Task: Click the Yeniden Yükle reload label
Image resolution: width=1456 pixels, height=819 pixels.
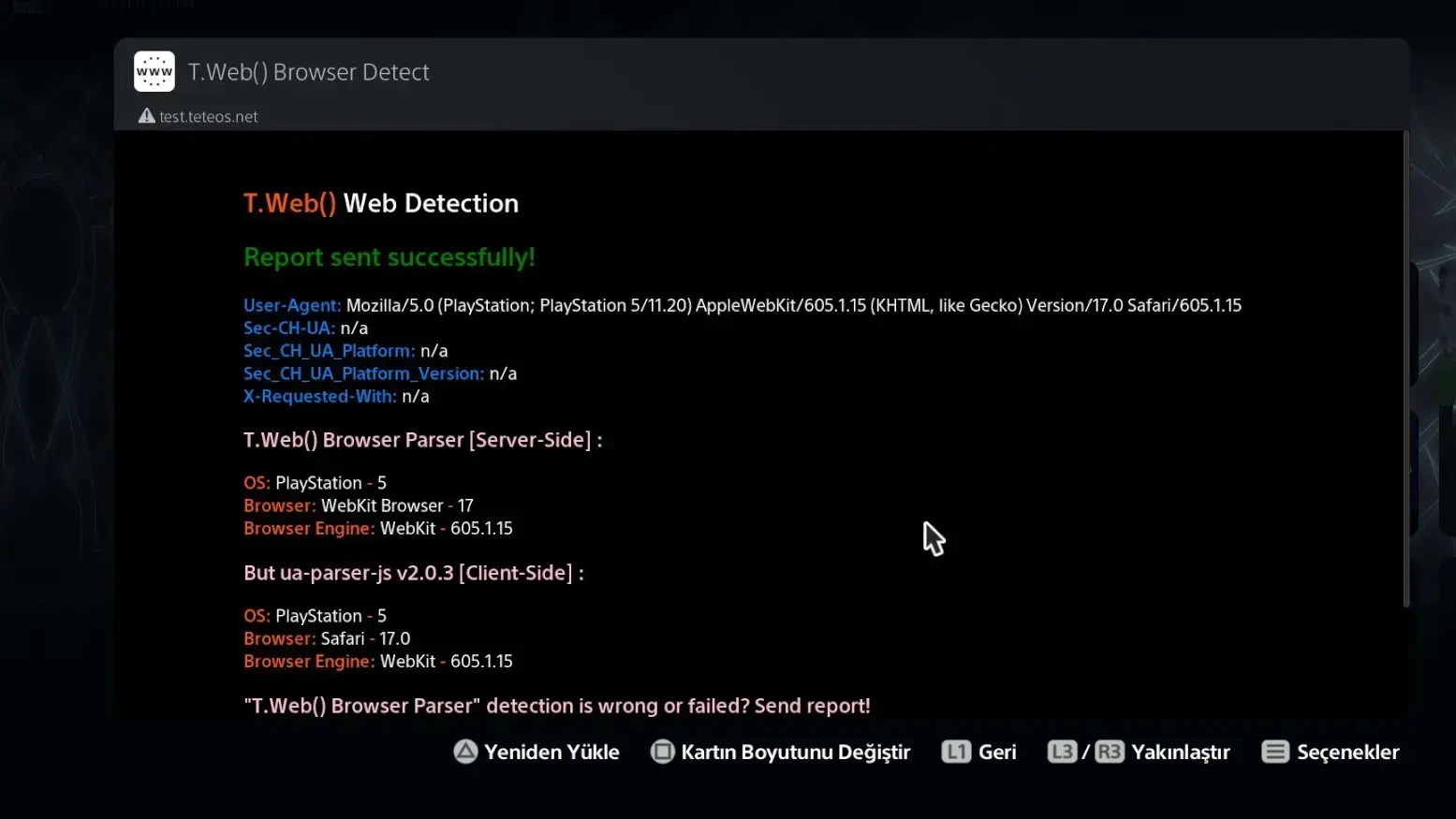Action: [x=552, y=752]
